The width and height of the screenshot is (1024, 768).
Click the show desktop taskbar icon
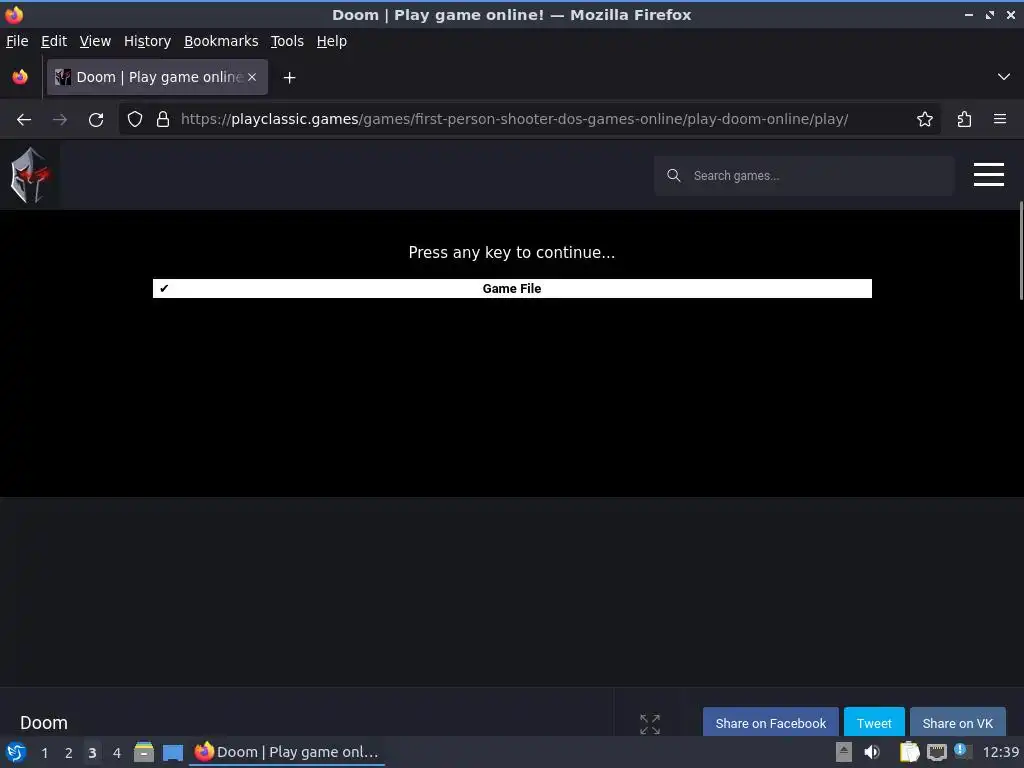click(173, 752)
